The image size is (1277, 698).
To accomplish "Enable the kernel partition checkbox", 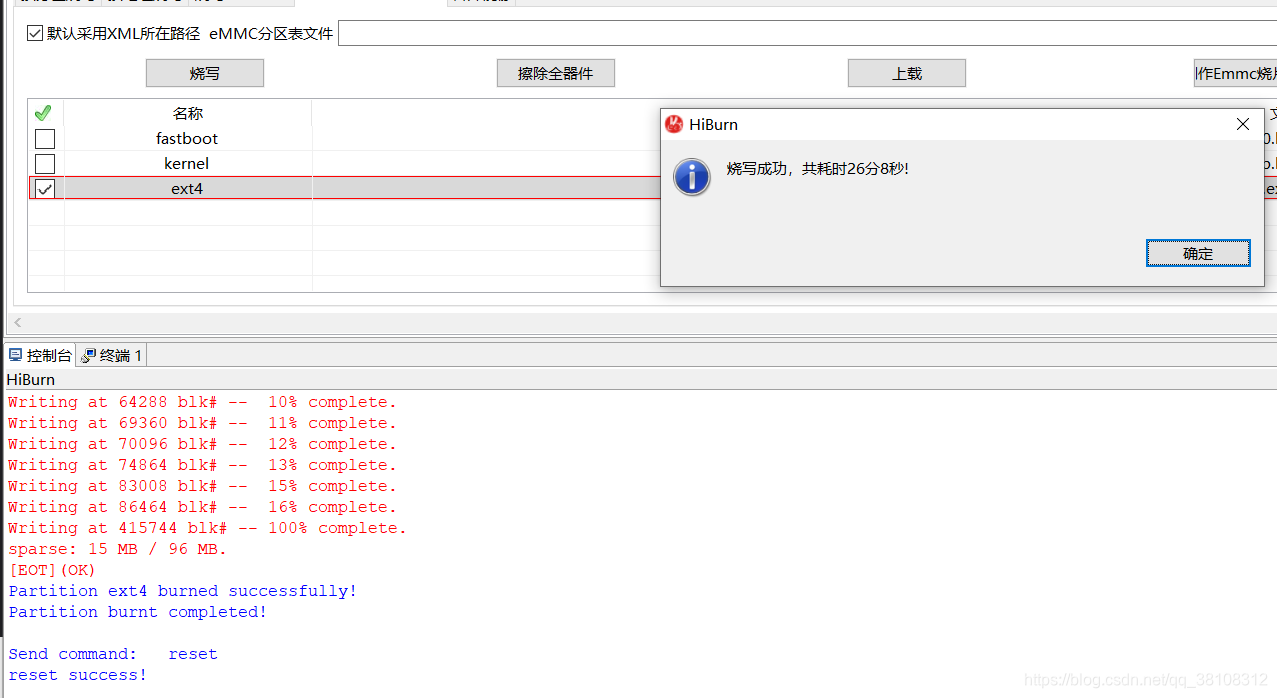I will (x=43, y=163).
